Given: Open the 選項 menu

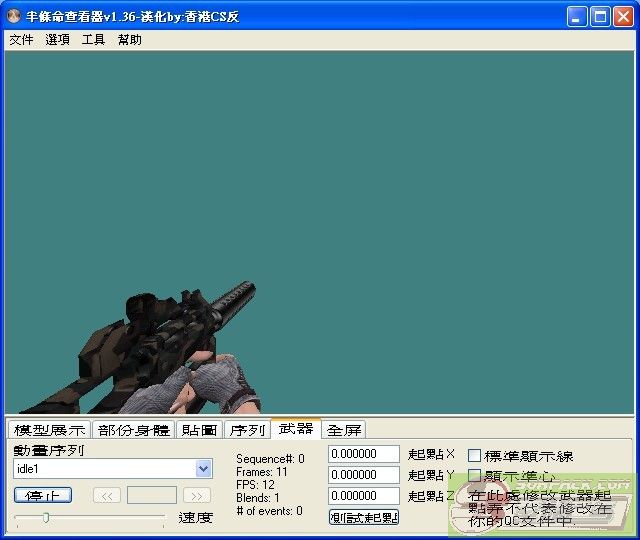Looking at the screenshot, I should (x=57, y=40).
